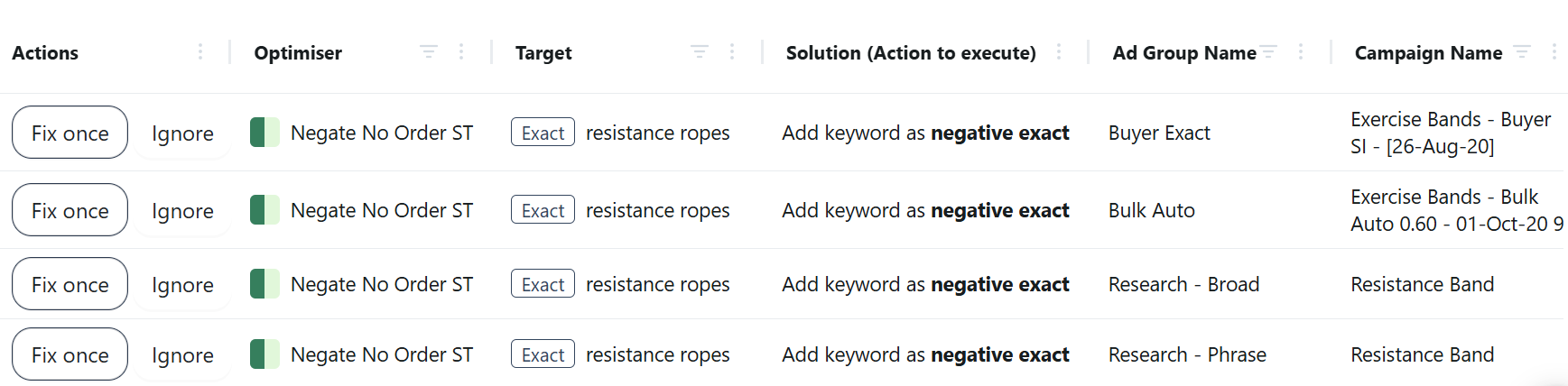The height and width of the screenshot is (386, 1568).
Task: Open filter icon beside Campaign Name header
Action: tap(1522, 52)
